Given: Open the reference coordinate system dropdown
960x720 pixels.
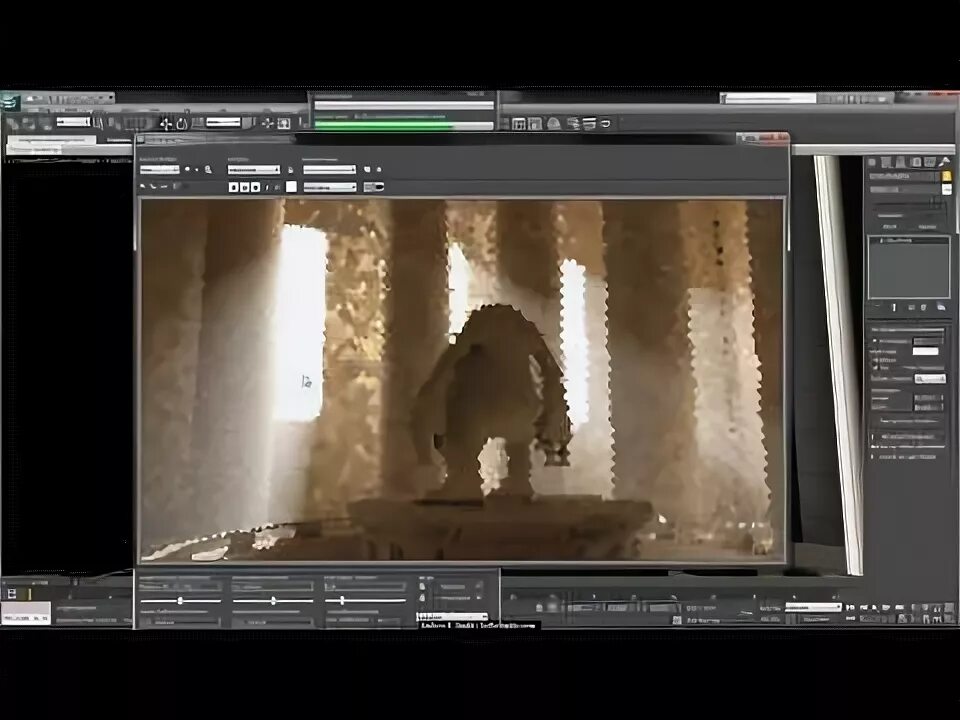Looking at the screenshot, I should (x=223, y=122).
